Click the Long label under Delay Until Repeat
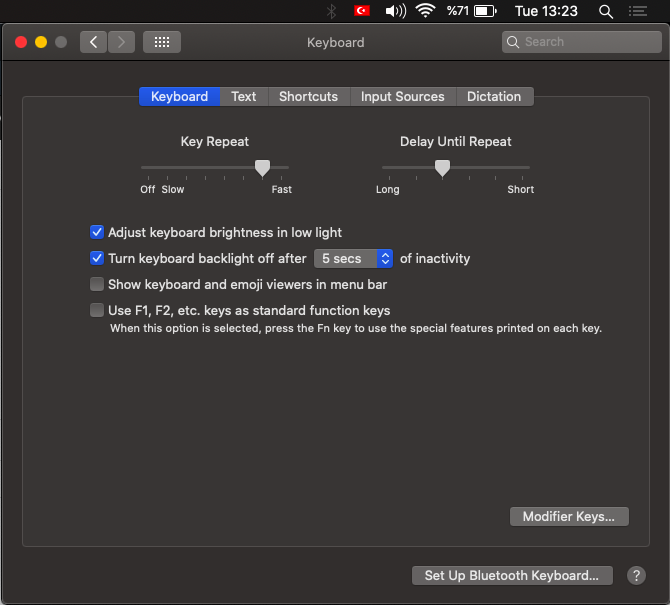Image resolution: width=670 pixels, height=605 pixels. [388, 189]
